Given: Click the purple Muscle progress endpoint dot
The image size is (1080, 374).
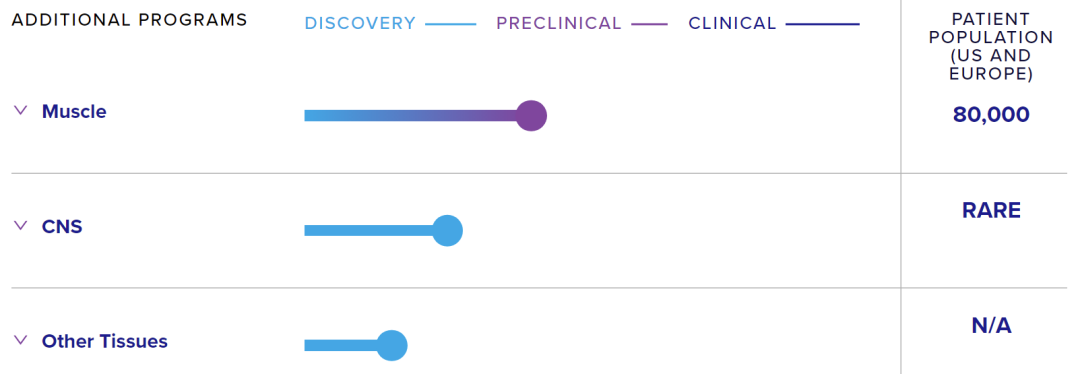Looking at the screenshot, I should point(531,115).
